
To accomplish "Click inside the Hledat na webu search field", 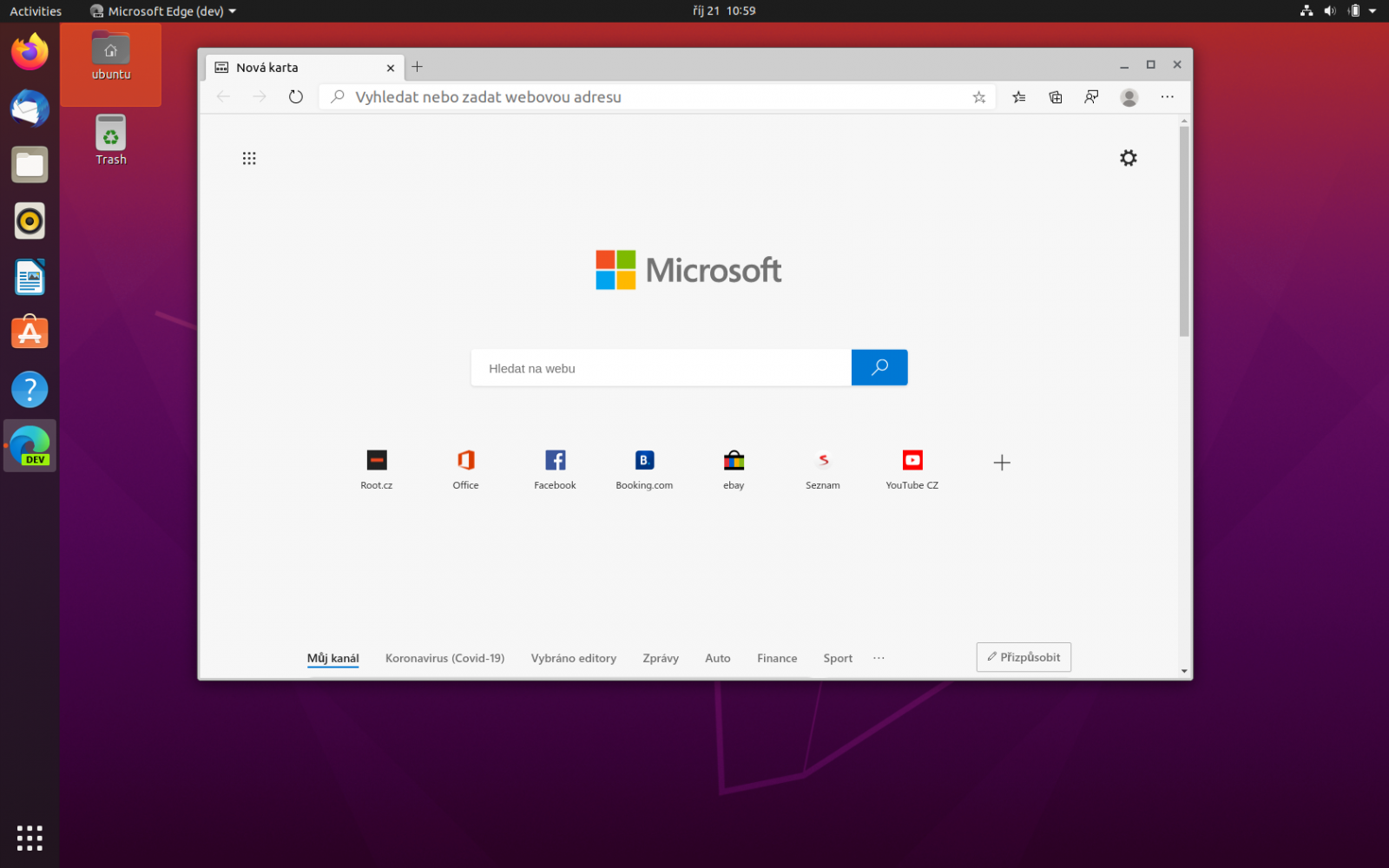I will 660,367.
